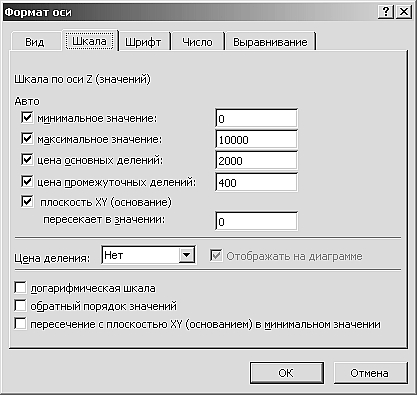417x395 pixels.
Task: Check пересечение с плоскостью XY в минимальном значении
Action: tap(20, 324)
